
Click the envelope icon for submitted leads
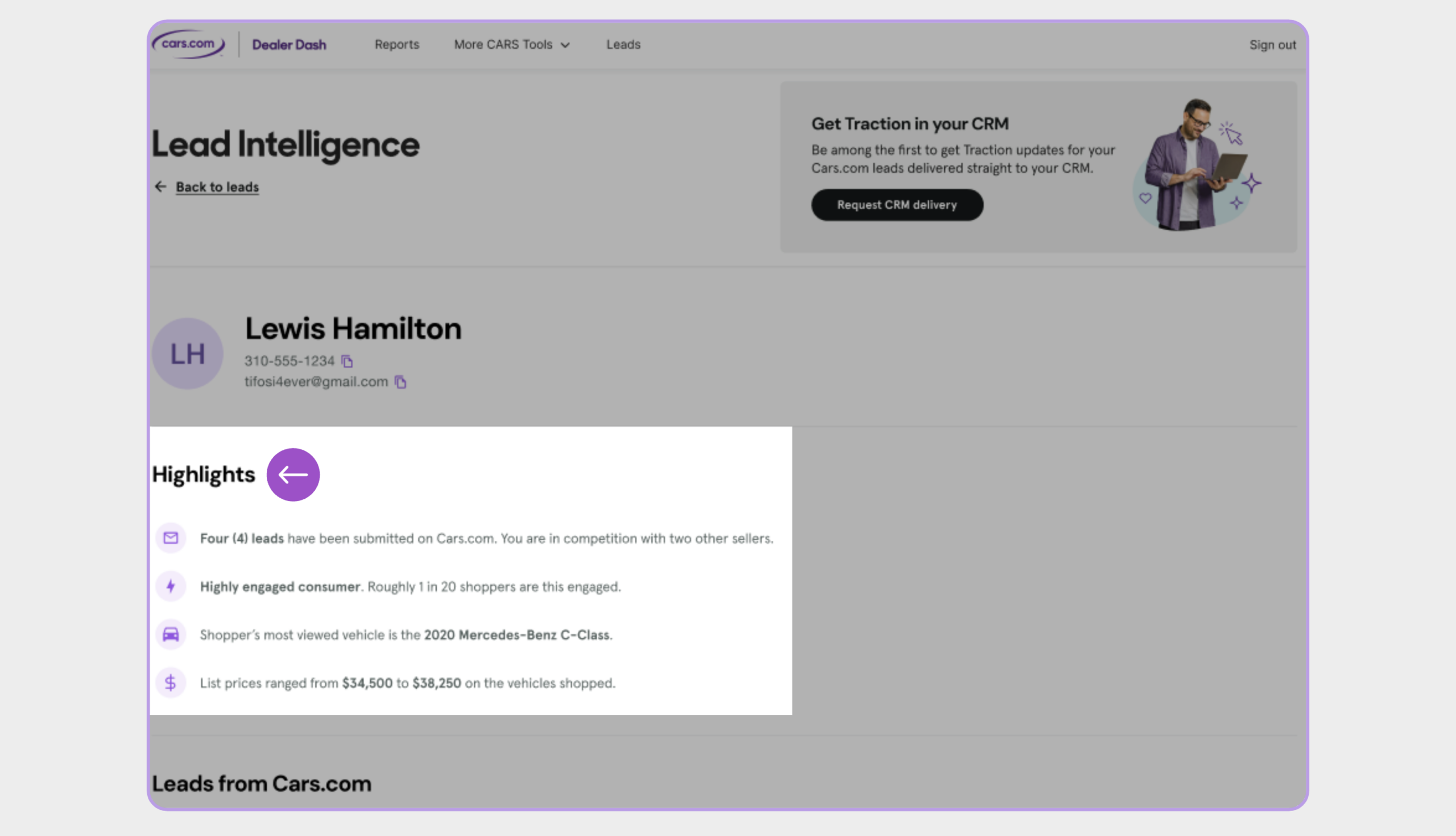[x=171, y=538]
